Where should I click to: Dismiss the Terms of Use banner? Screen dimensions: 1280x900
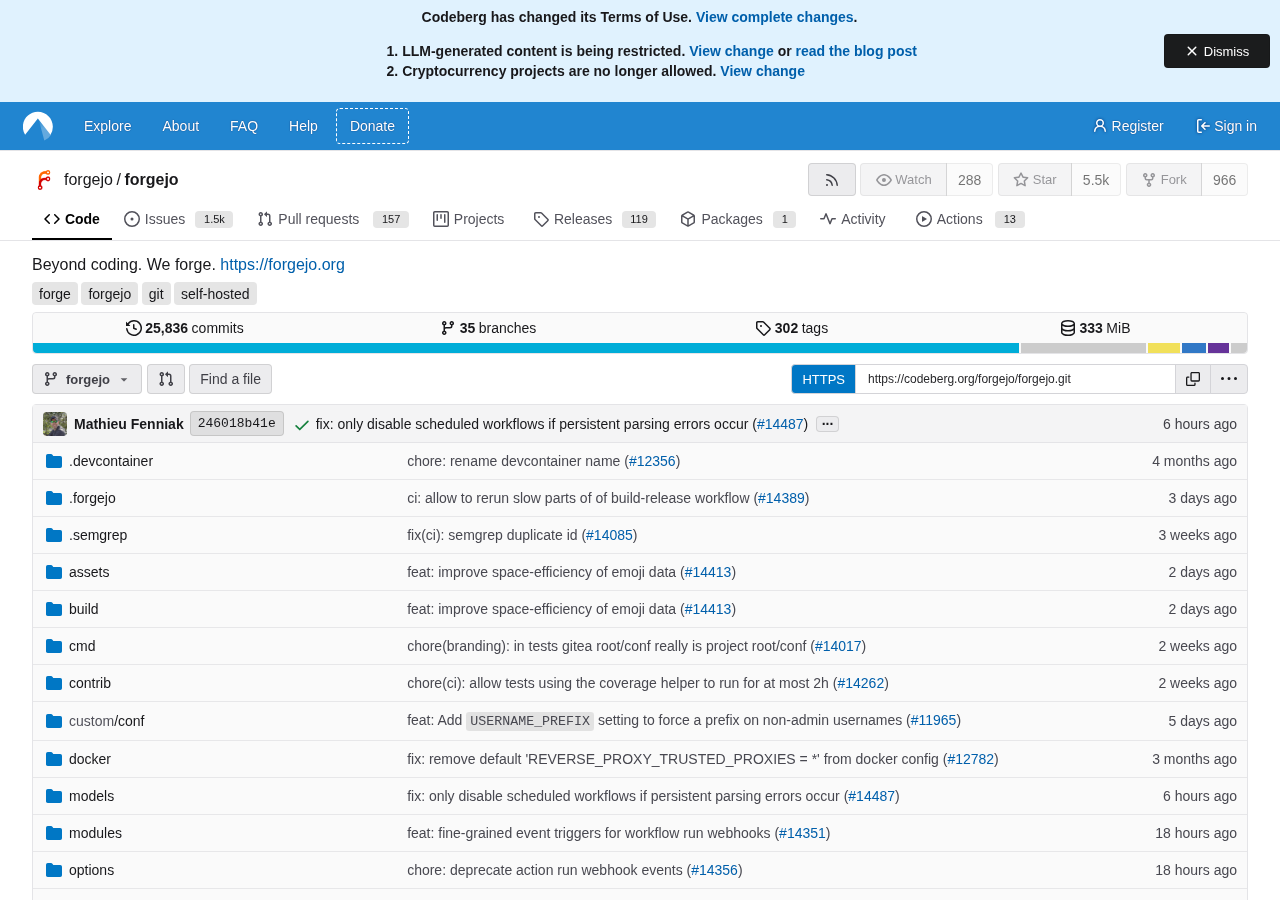(1217, 51)
